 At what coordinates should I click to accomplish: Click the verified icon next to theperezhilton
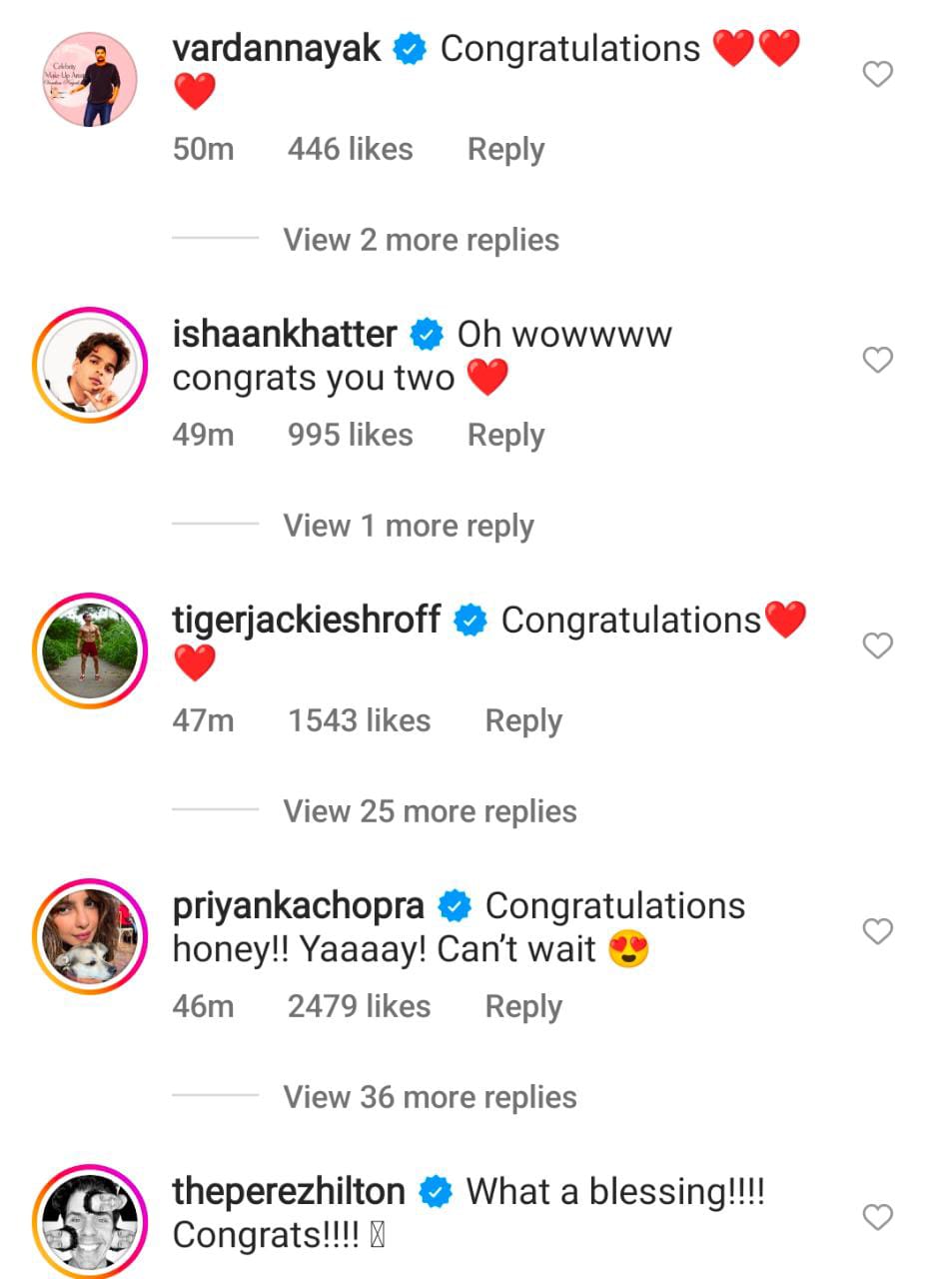pyautogui.click(x=437, y=1191)
